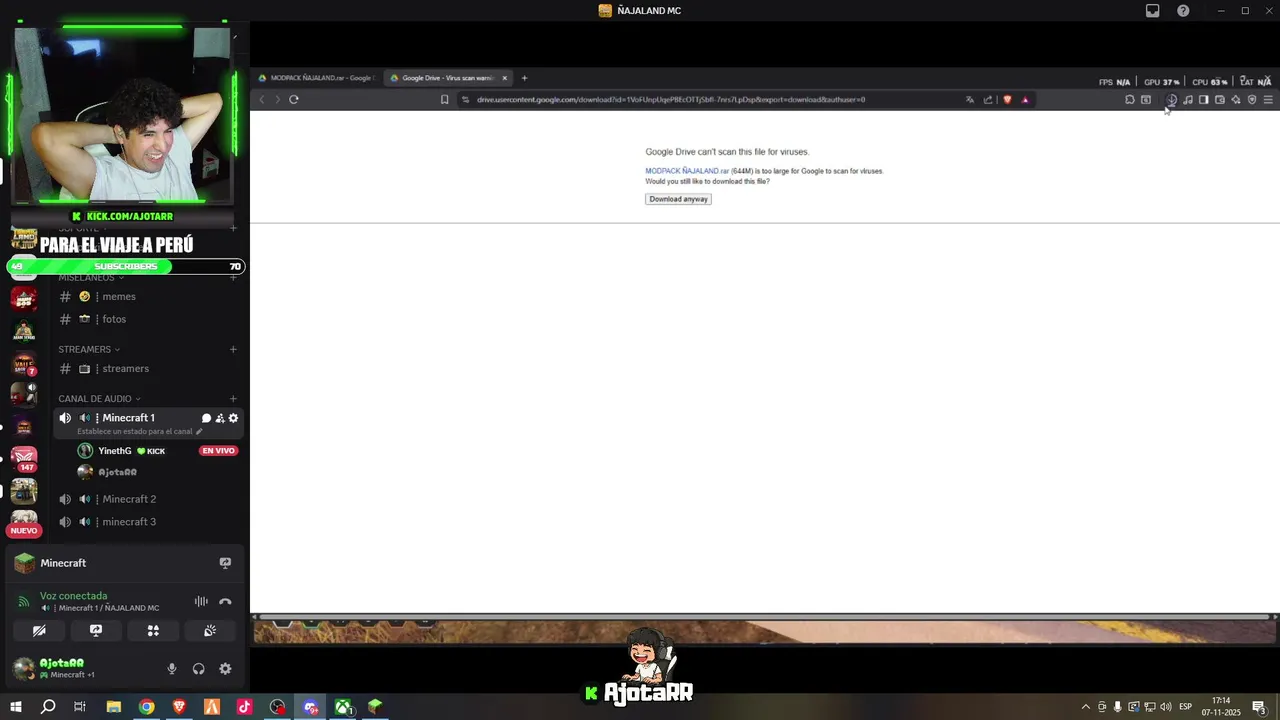Invite people to Minecraft 1 channel

point(220,418)
